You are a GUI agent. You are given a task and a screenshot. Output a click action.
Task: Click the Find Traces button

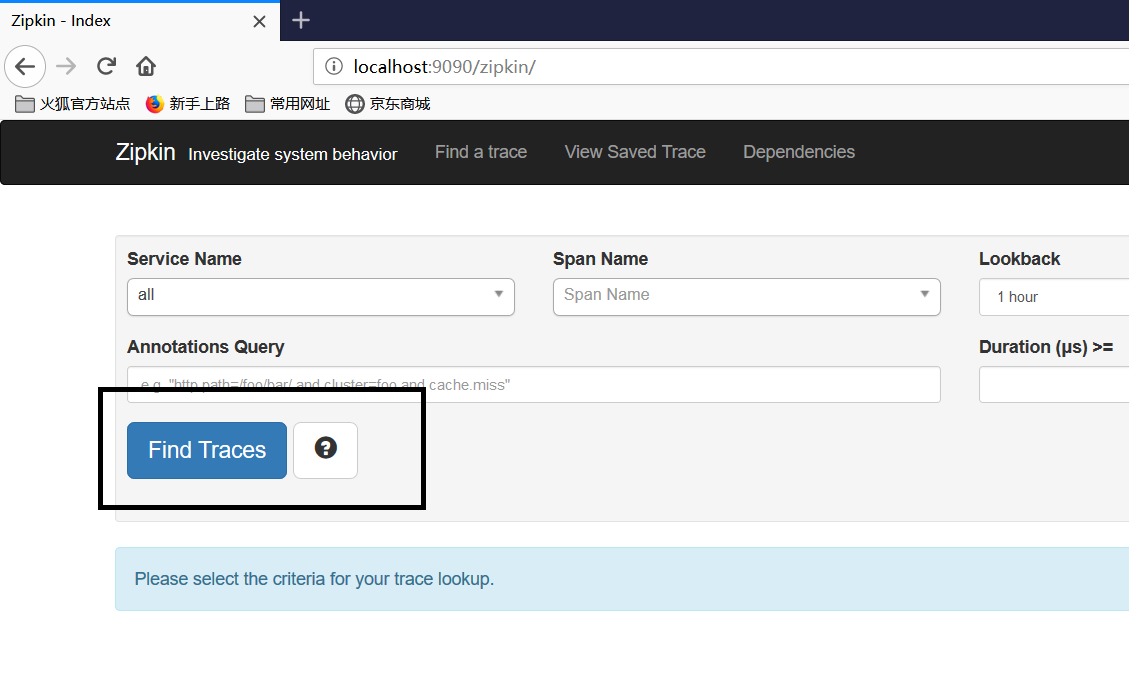click(x=207, y=450)
